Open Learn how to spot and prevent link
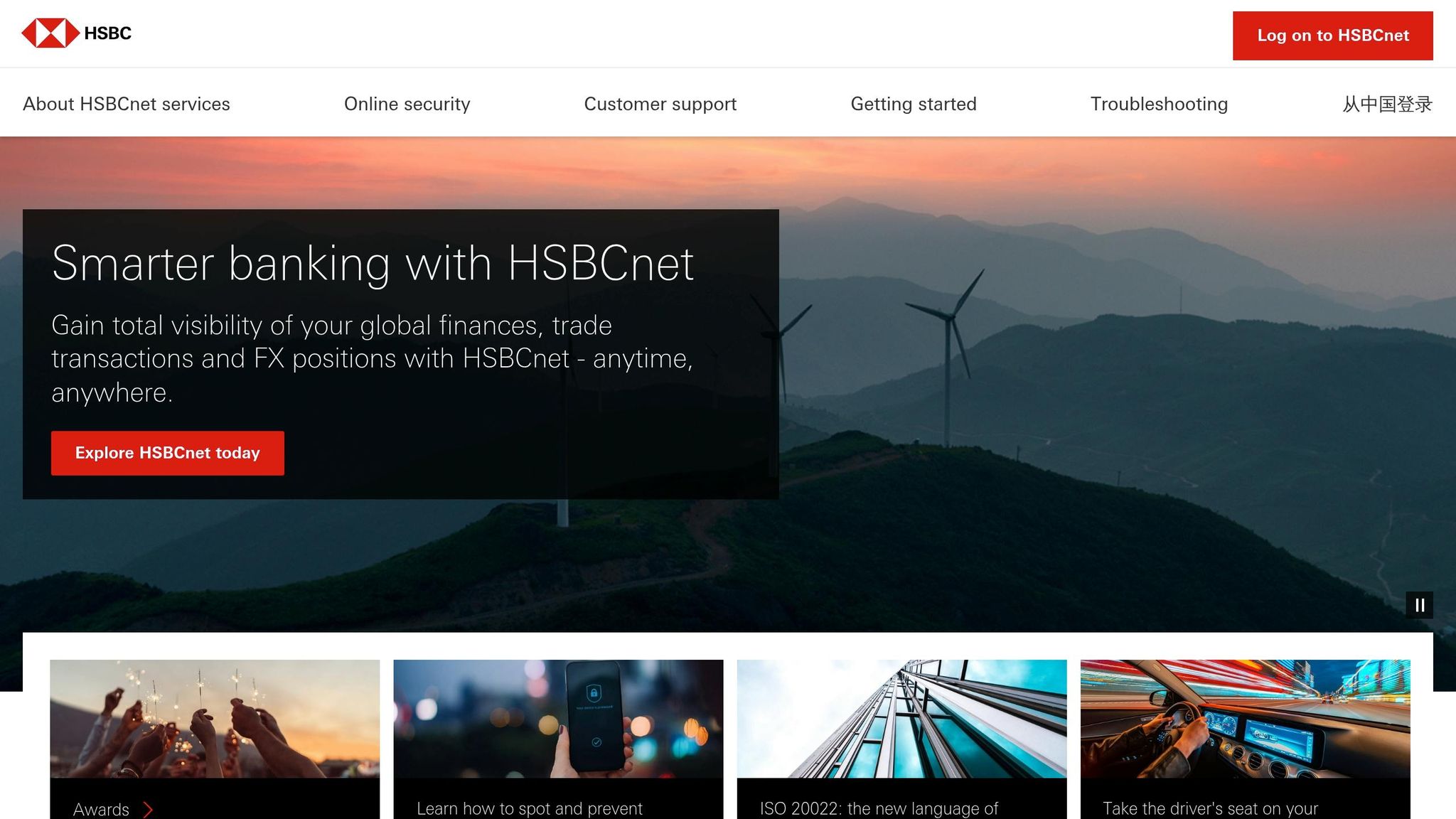This screenshot has width=1456, height=819. point(530,808)
